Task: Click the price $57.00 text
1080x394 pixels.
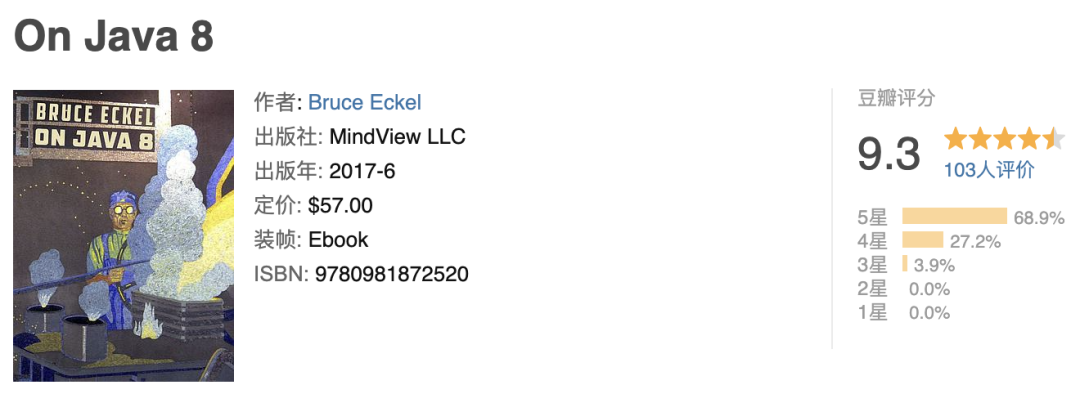Action: [x=340, y=205]
